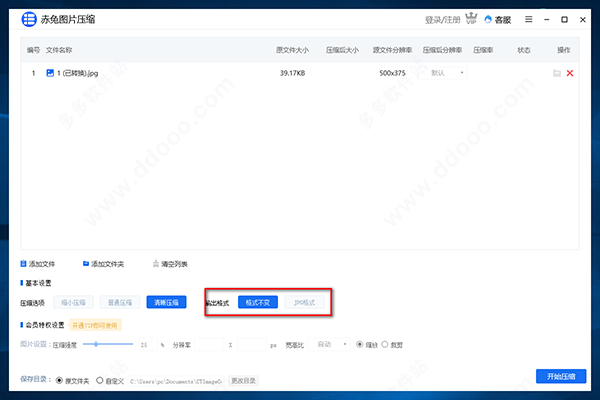Click the 压缩后分辨率 column header
The width and height of the screenshot is (600, 400).
click(442, 50)
